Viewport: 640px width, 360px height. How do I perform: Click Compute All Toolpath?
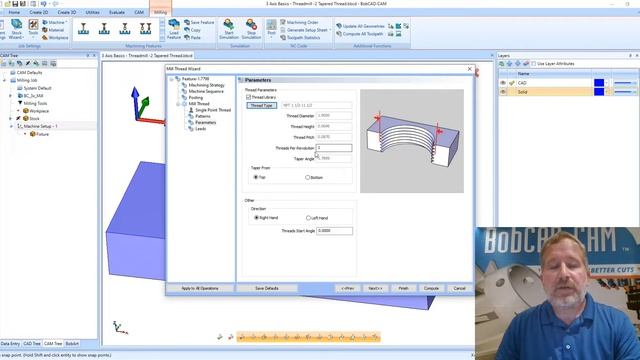pos(359,34)
